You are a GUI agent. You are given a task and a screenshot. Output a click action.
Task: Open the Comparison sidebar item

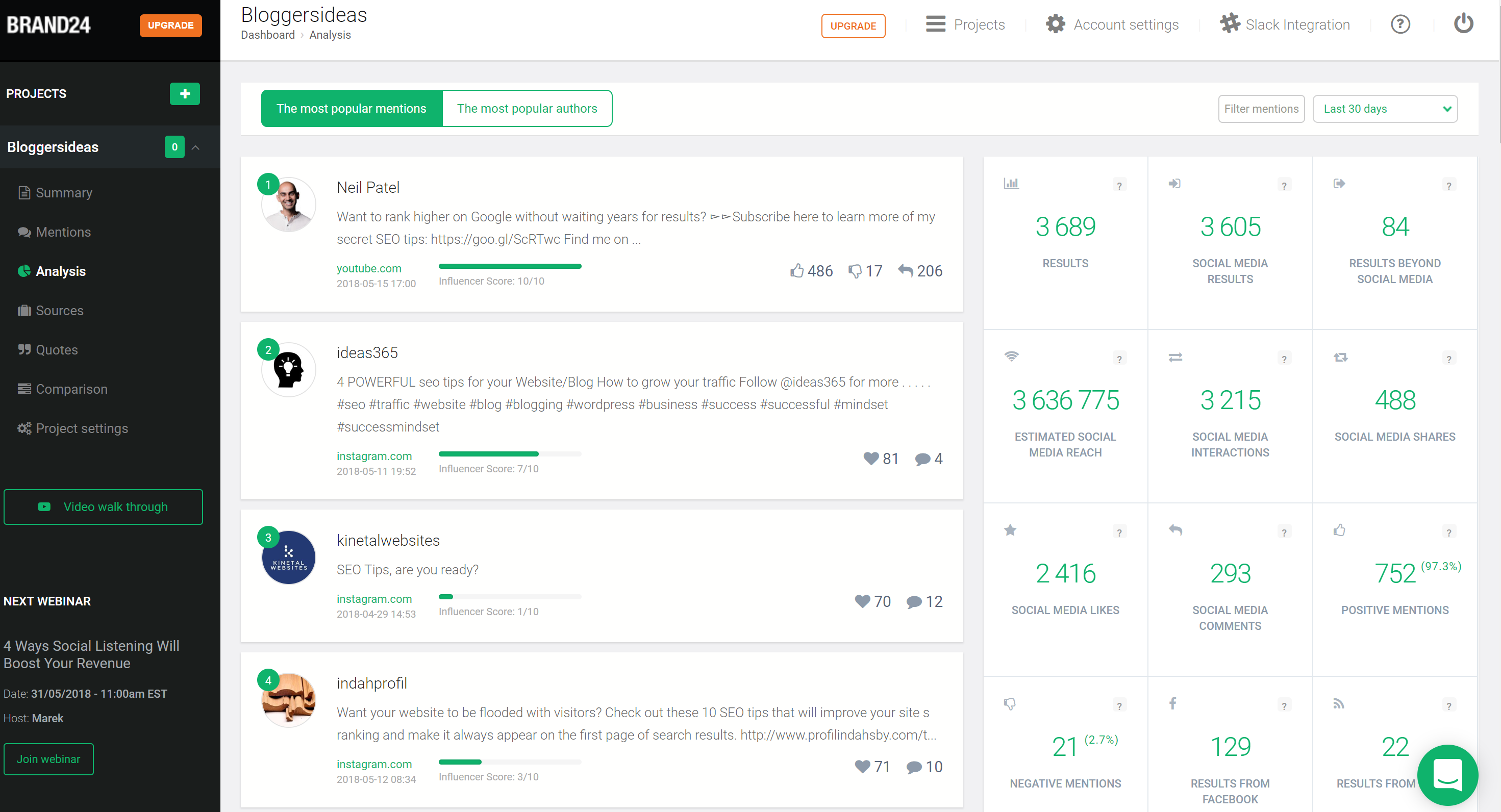coord(71,389)
